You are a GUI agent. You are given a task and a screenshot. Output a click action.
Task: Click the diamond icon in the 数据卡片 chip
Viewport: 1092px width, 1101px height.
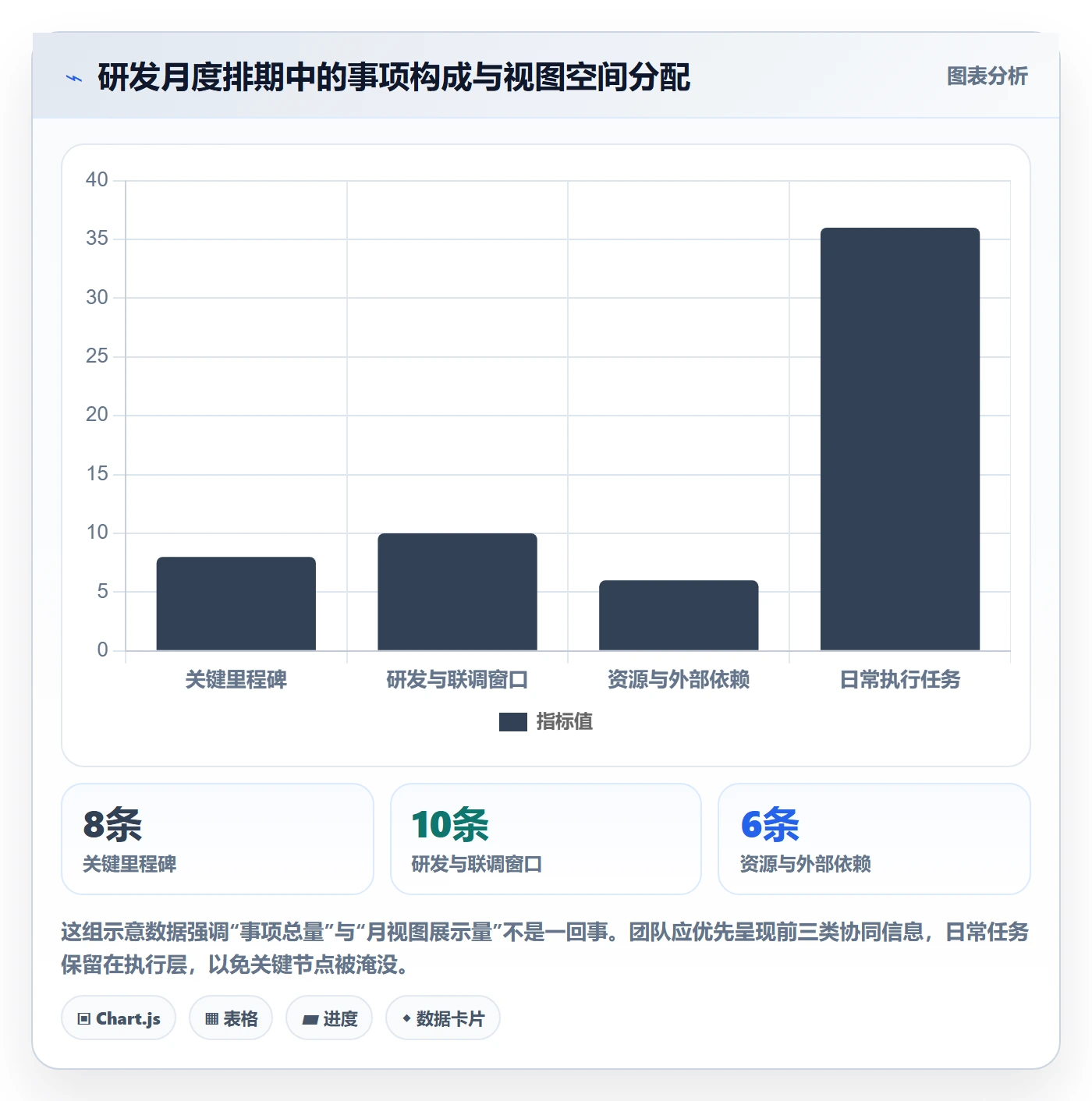[406, 1018]
